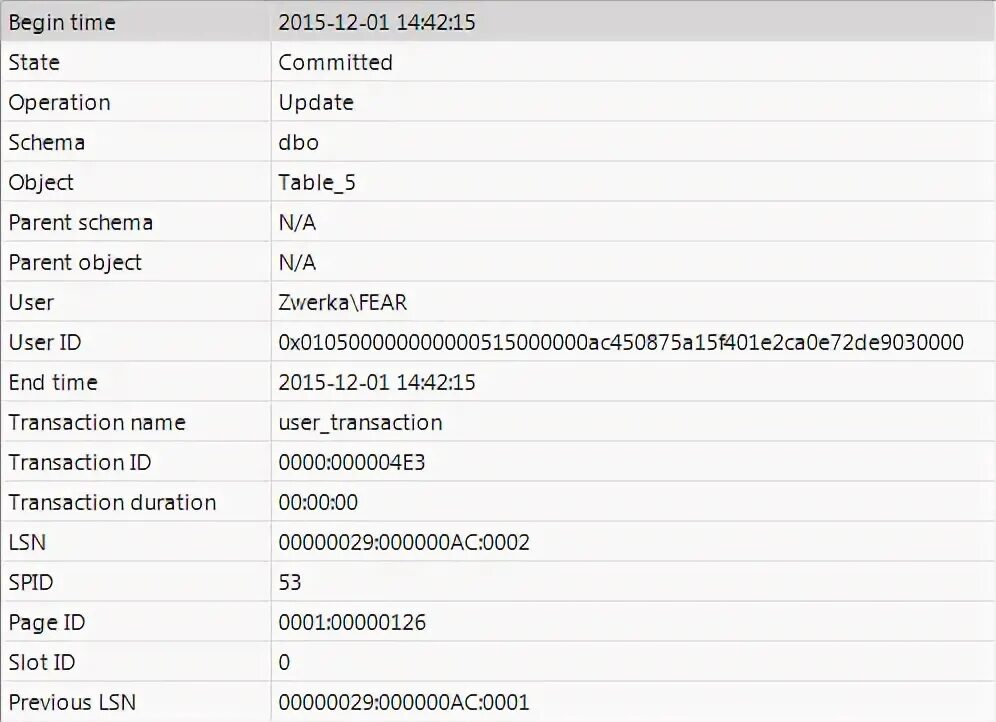This screenshot has width=996, height=722.
Task: Click the 'dbo' schema value
Action: click(x=299, y=142)
